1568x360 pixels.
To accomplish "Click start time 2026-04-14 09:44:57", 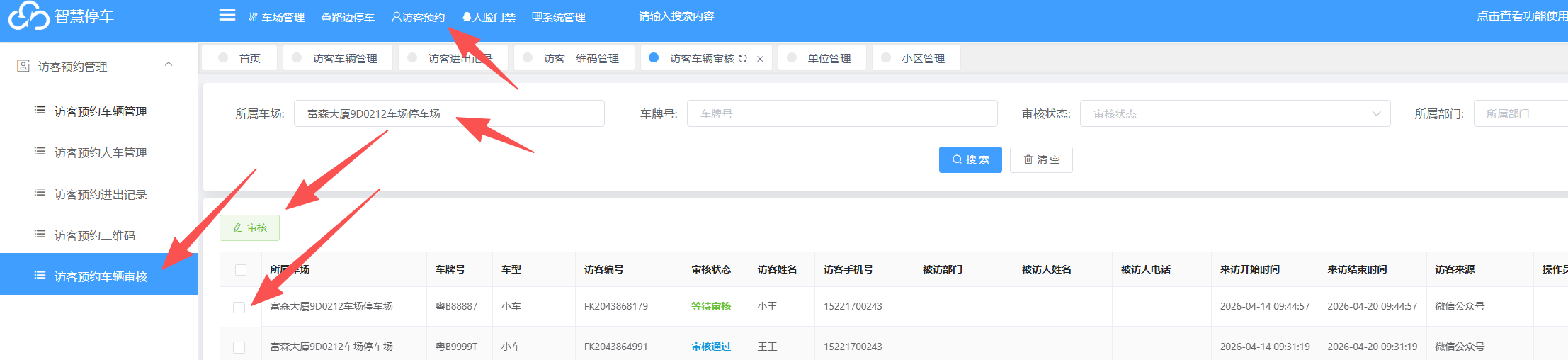I will click(x=1265, y=306).
